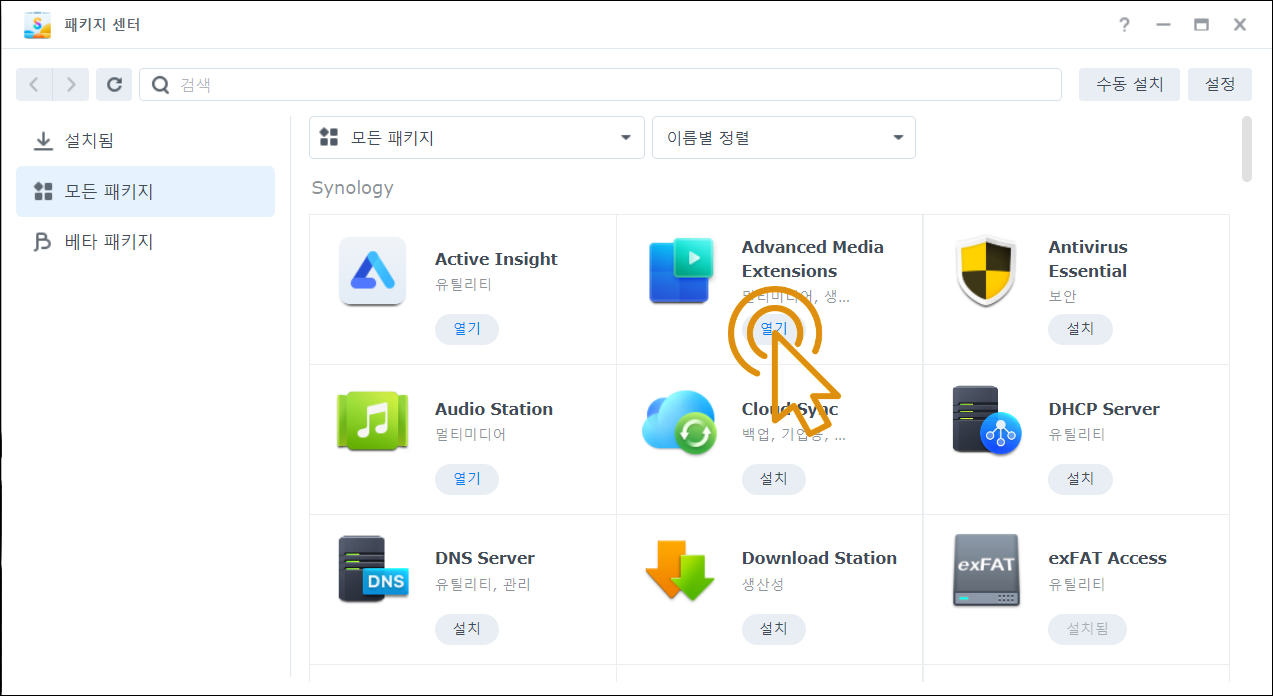Image resolution: width=1273 pixels, height=696 pixels.
Task: Click the DHCP Server title
Action: 1104,409
